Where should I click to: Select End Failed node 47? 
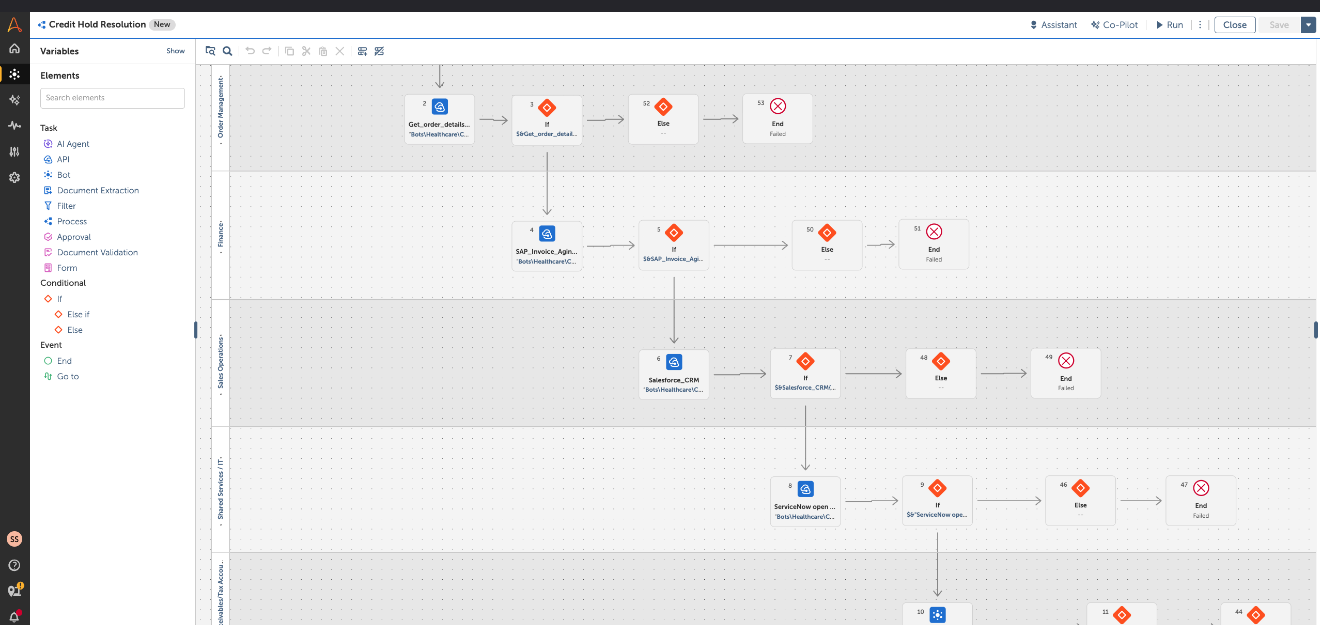pyautogui.click(x=1201, y=501)
